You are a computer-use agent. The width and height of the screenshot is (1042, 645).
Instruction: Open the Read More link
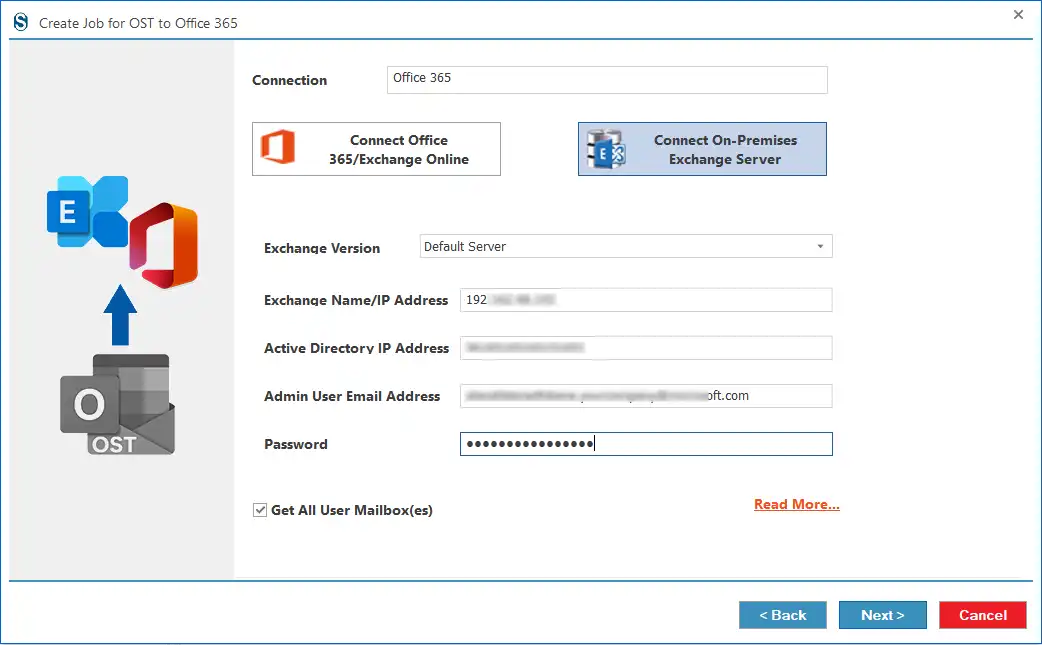(x=796, y=504)
